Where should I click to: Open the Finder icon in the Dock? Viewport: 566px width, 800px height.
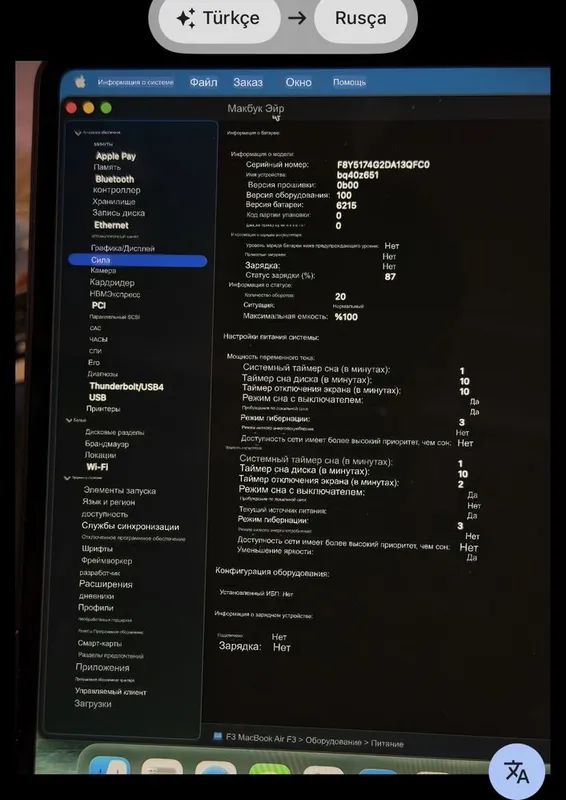coord(108,765)
